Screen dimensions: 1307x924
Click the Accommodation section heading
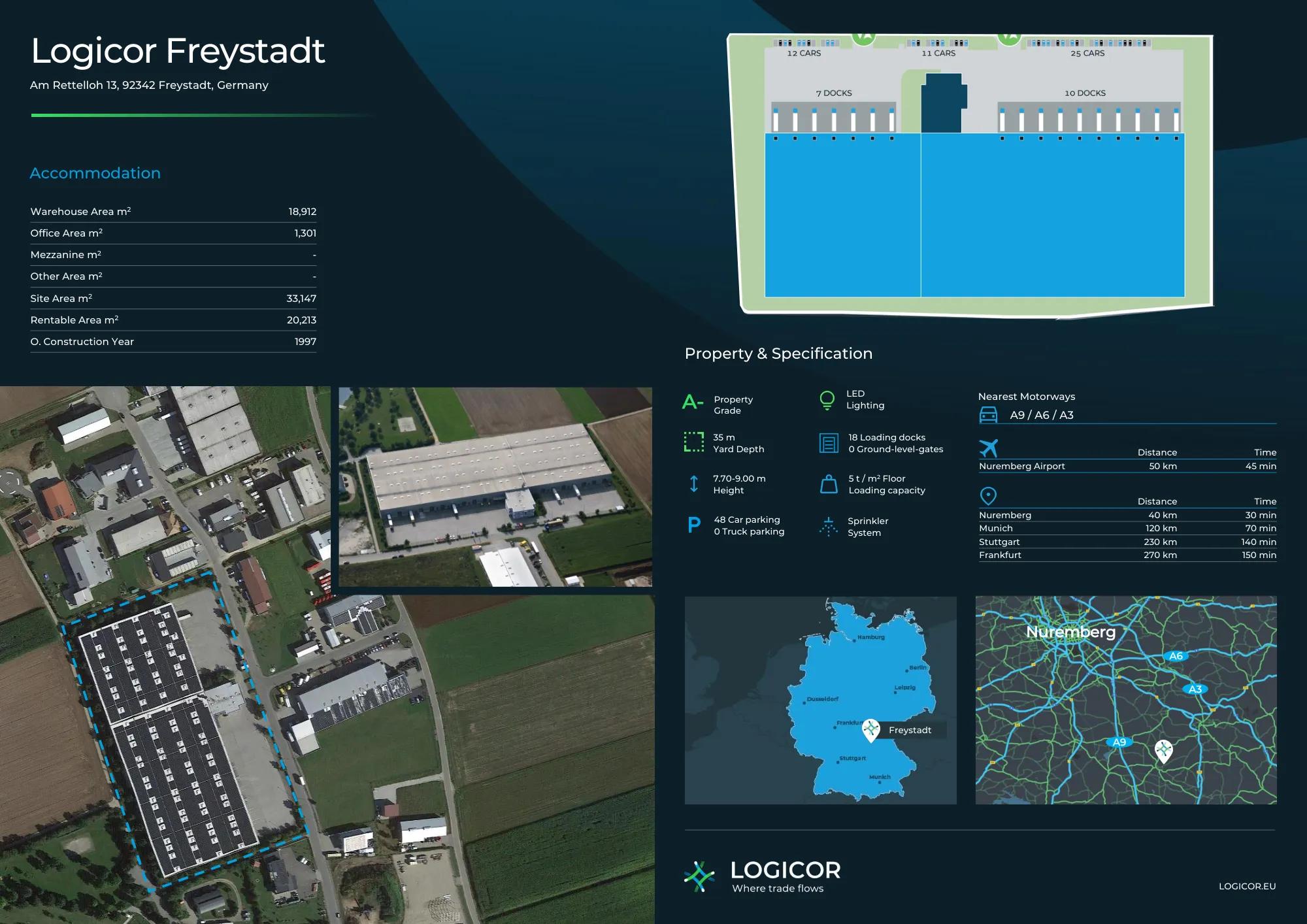click(95, 173)
